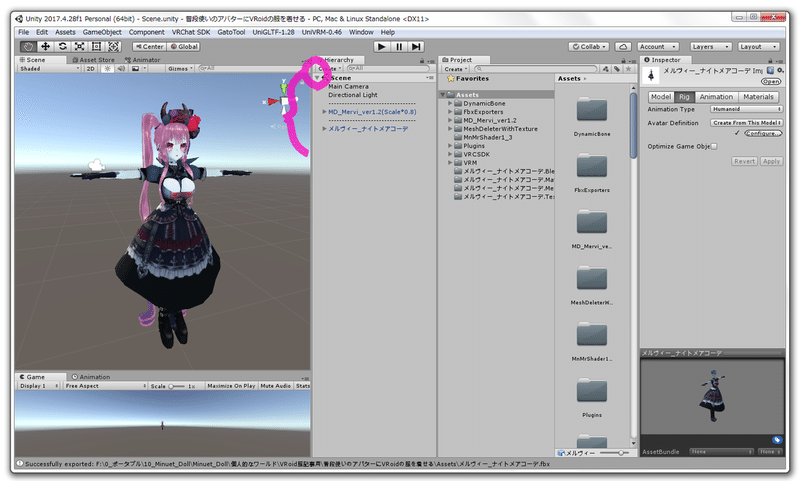Toggle Mute Audio in Game view
800x481 pixels.
pyautogui.click(x=276, y=386)
